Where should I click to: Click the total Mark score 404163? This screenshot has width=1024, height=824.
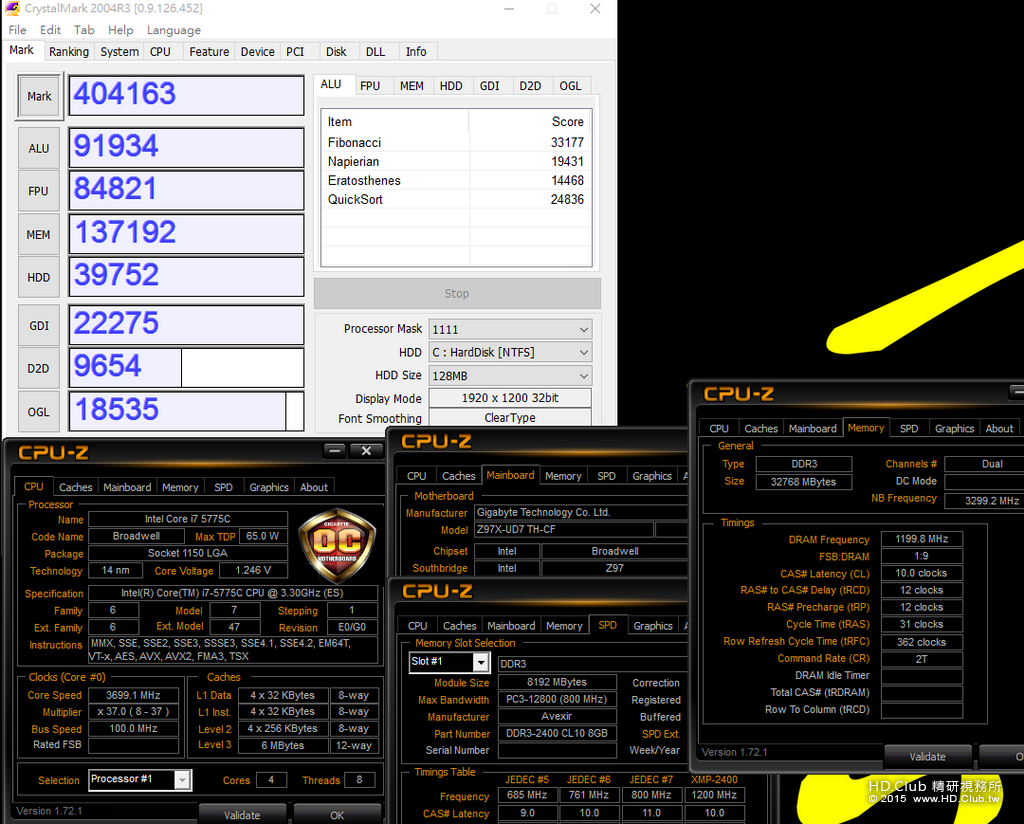click(187, 95)
